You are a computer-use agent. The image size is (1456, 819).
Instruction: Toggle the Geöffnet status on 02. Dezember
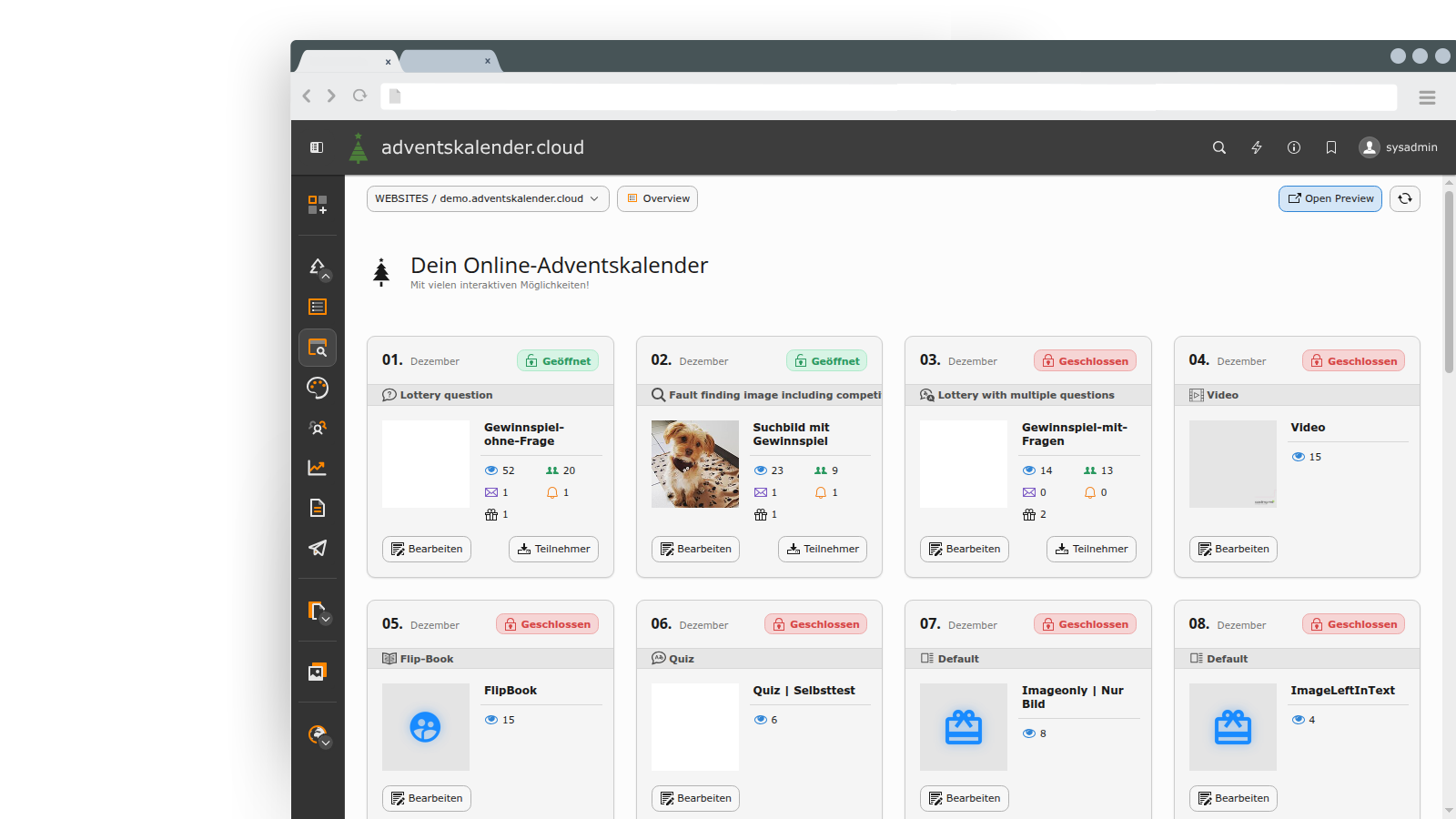click(x=827, y=361)
